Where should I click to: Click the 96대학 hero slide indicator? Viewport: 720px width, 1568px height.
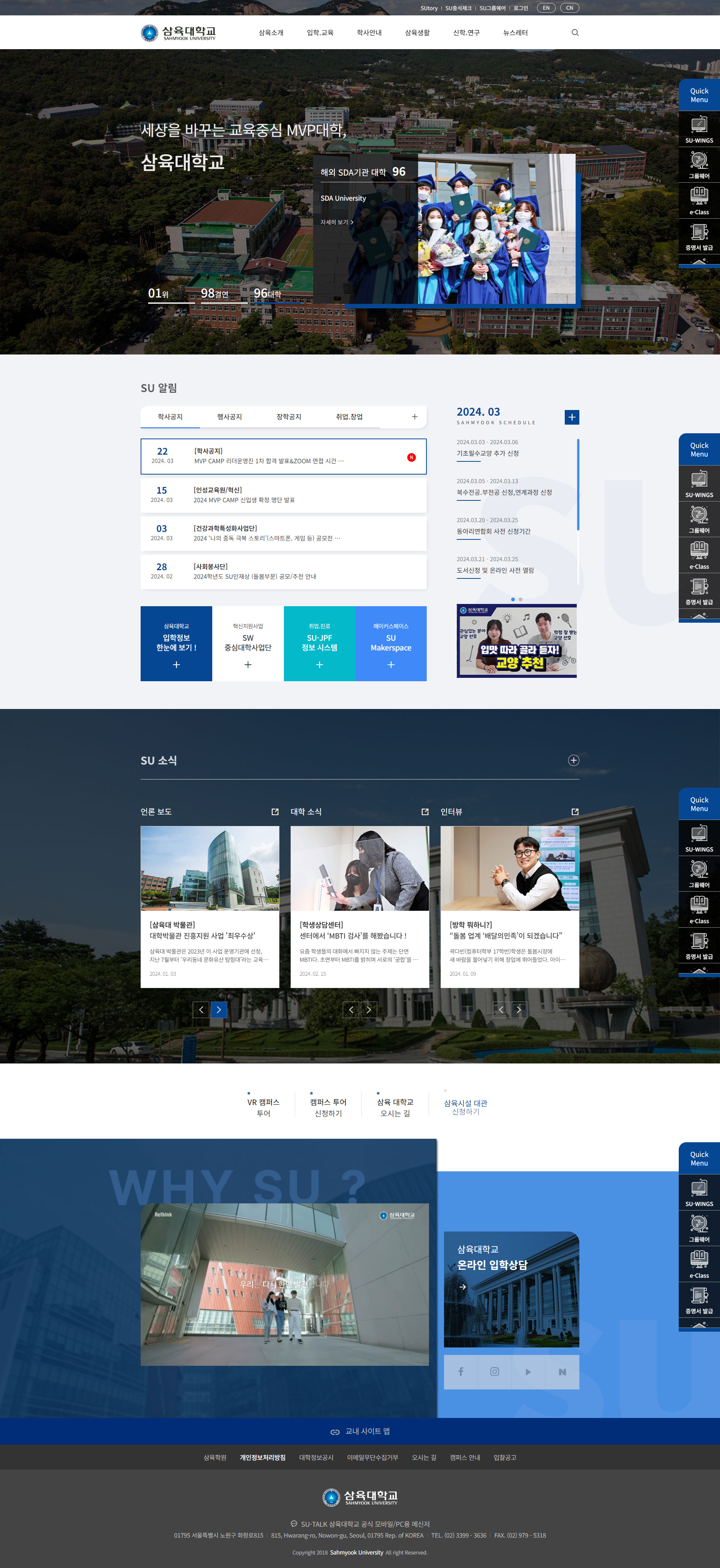[x=267, y=294]
